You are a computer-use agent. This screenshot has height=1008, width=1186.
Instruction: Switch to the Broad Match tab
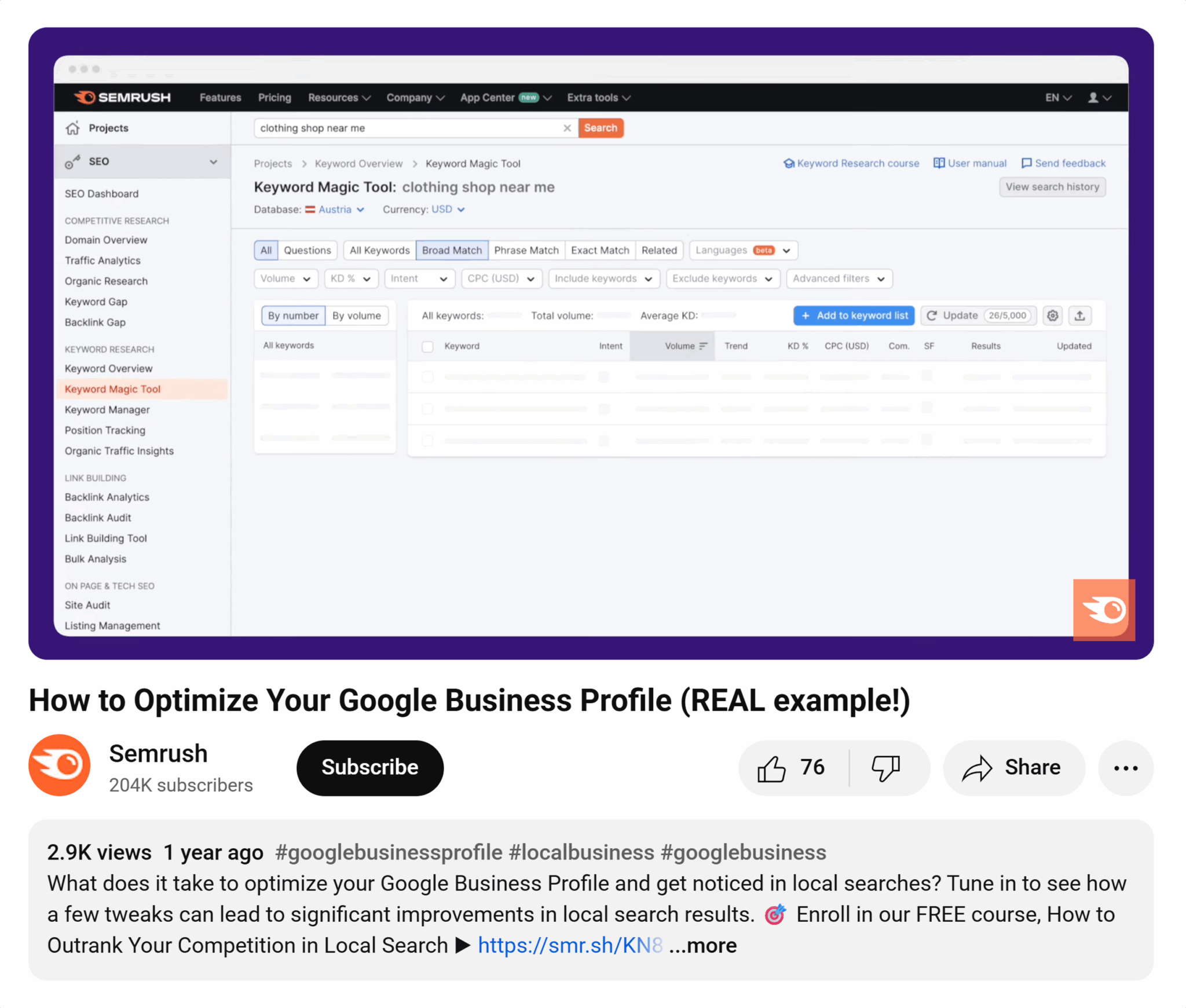point(452,250)
